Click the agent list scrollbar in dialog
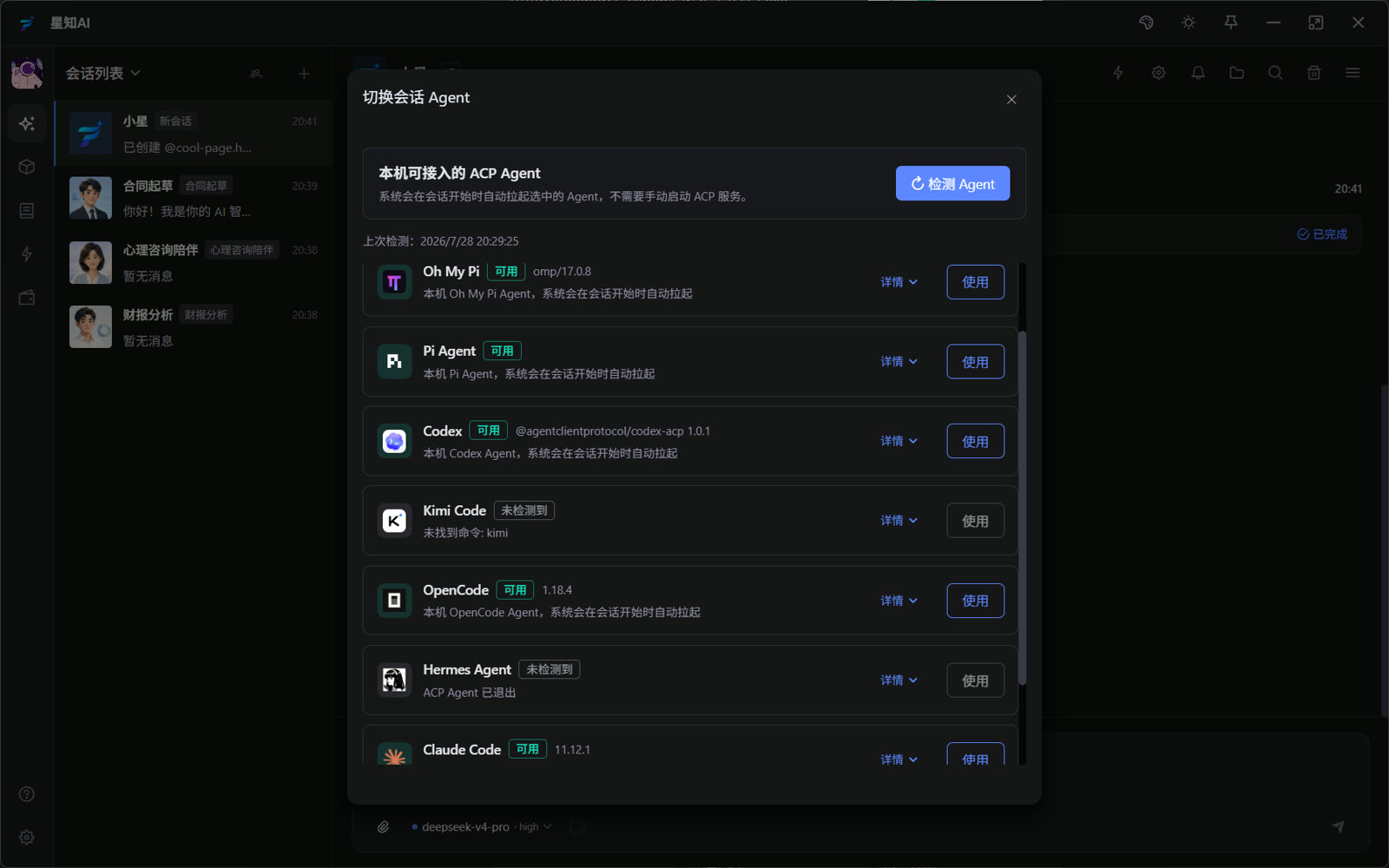 (1022, 508)
